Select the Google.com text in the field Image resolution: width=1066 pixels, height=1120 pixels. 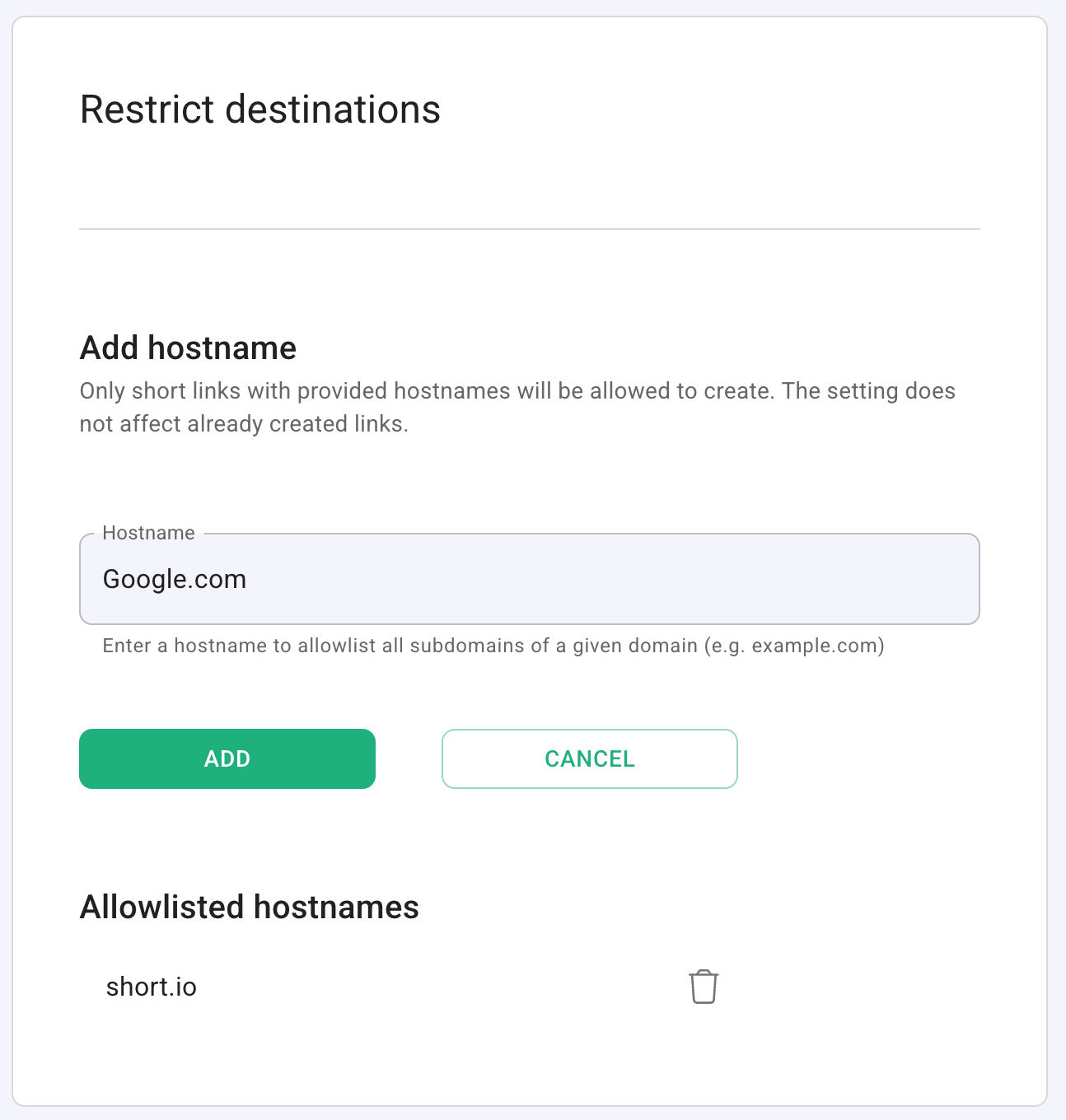[x=174, y=579]
